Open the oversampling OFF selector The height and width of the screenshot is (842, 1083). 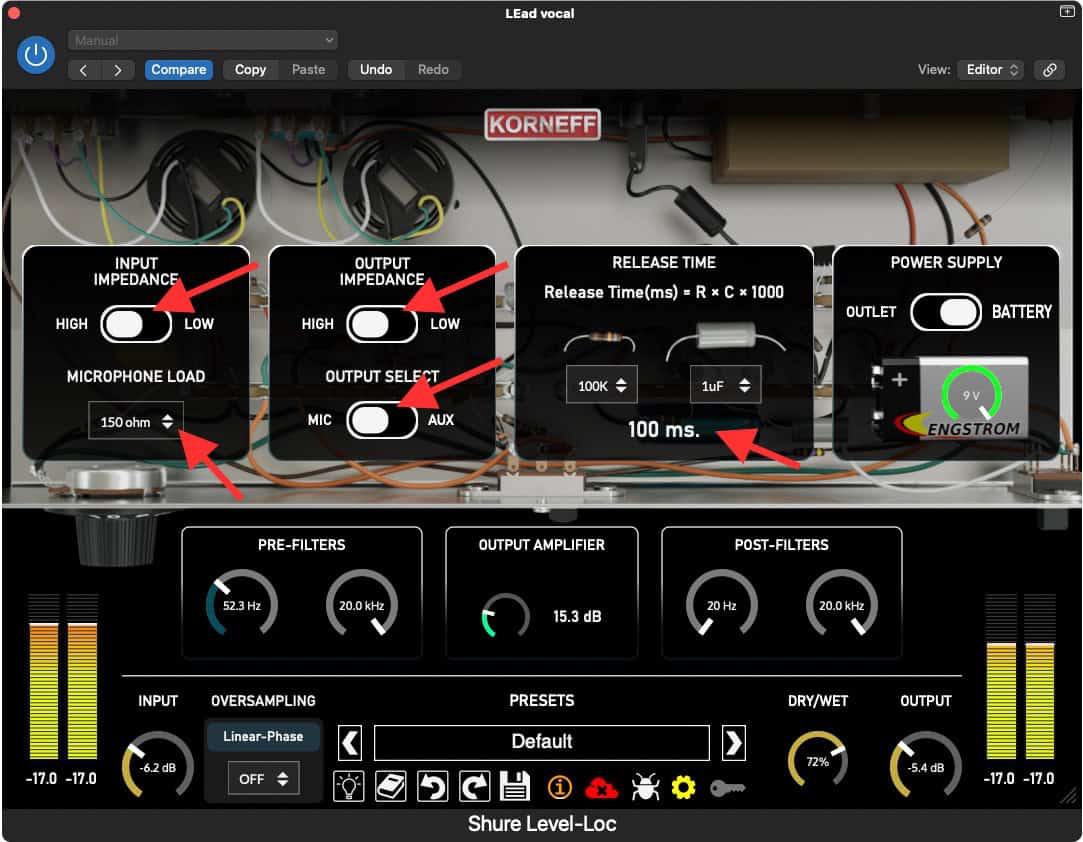coord(263,778)
